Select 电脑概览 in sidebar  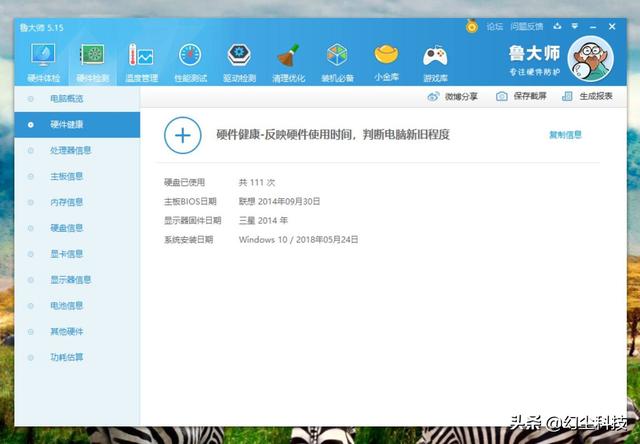[77, 99]
